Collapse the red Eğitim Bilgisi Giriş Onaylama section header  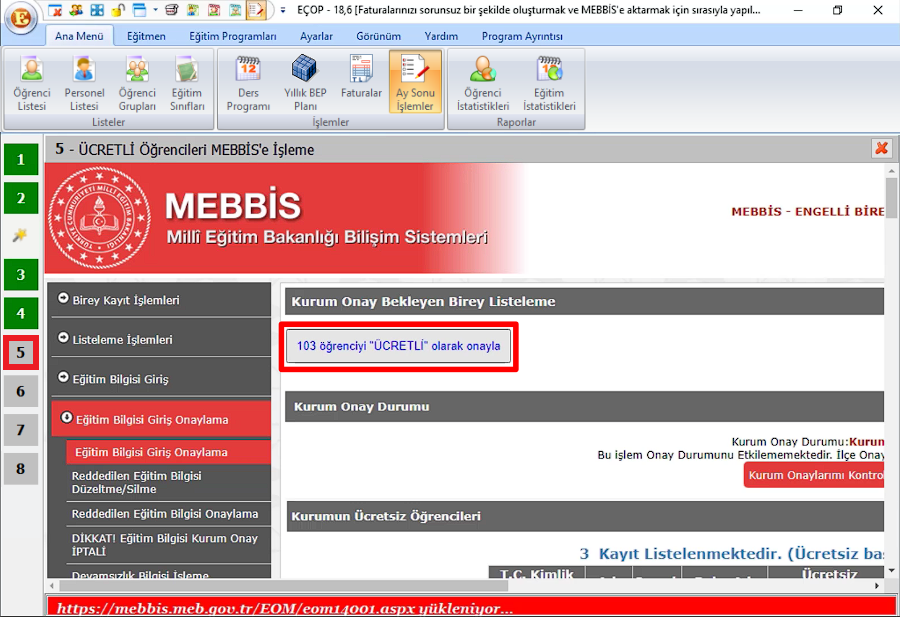coord(161,419)
